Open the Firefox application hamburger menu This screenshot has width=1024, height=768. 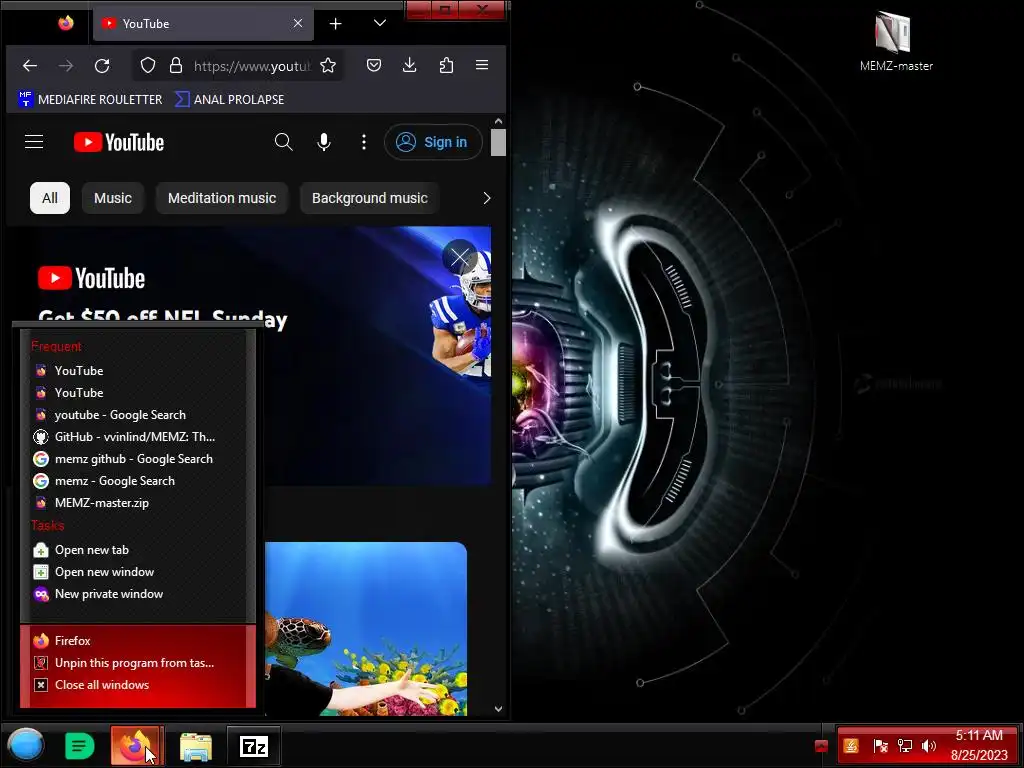(482, 65)
